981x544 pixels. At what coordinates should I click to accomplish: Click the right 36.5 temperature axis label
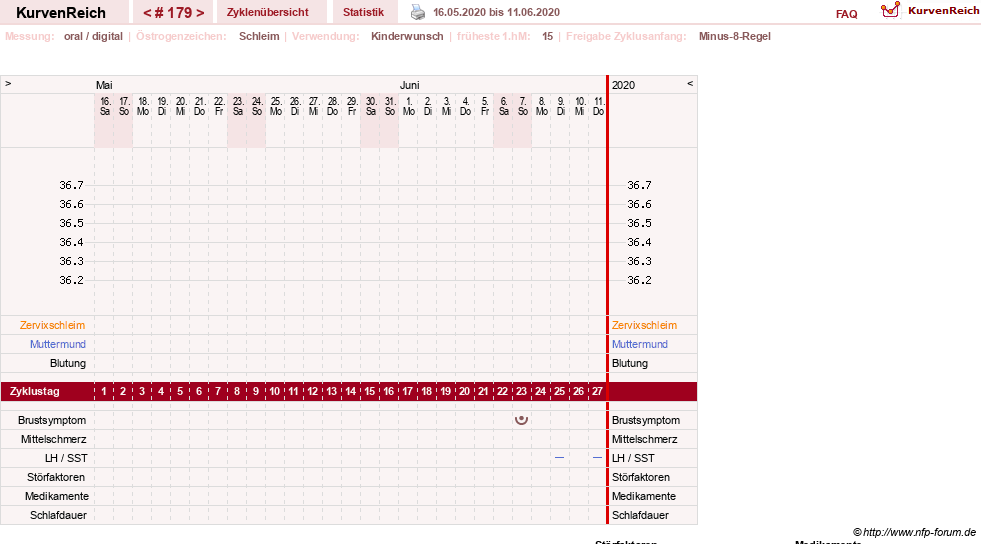point(639,223)
